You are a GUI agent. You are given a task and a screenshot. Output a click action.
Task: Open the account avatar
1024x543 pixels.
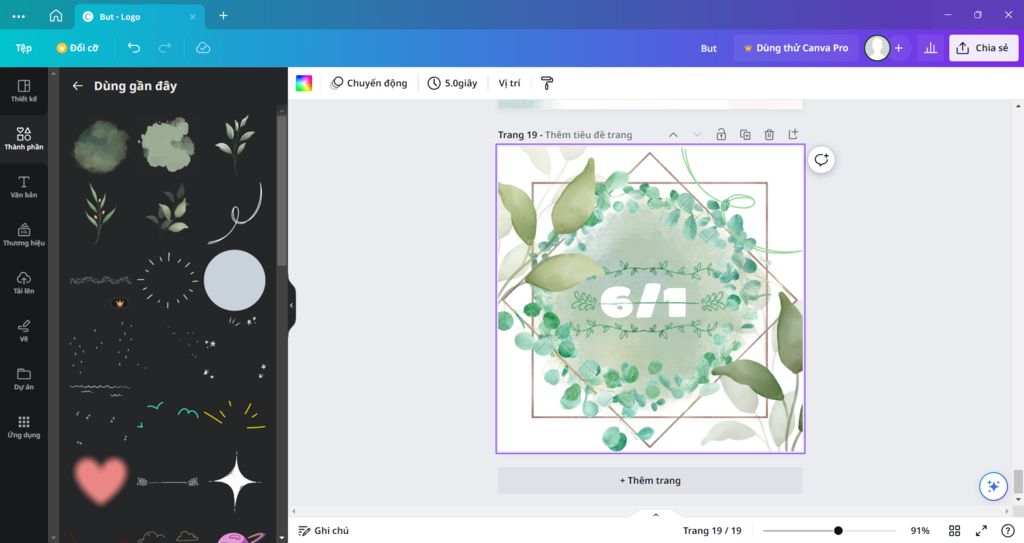pos(877,48)
